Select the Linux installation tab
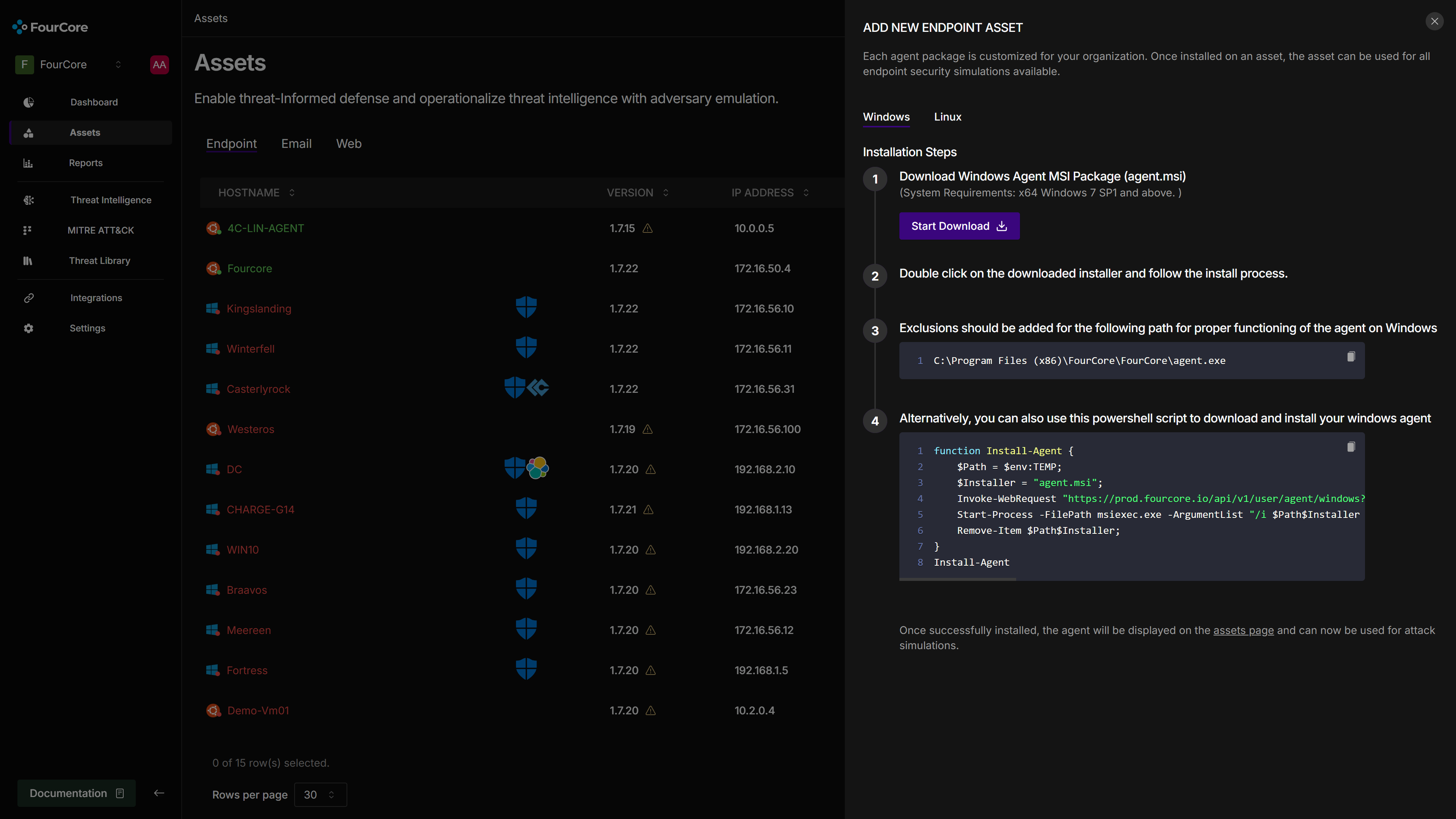Image resolution: width=1456 pixels, height=819 pixels. 947,117
